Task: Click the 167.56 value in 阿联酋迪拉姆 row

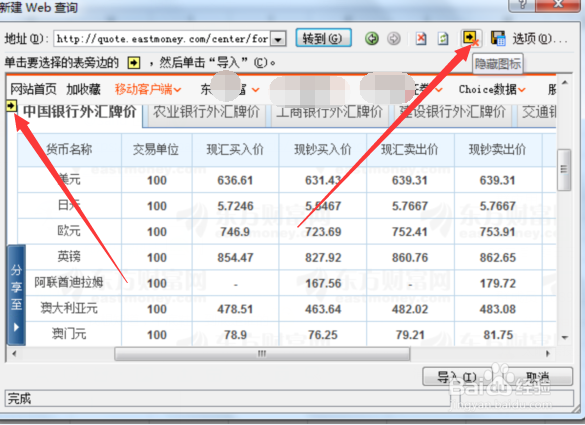Action: coord(323,284)
